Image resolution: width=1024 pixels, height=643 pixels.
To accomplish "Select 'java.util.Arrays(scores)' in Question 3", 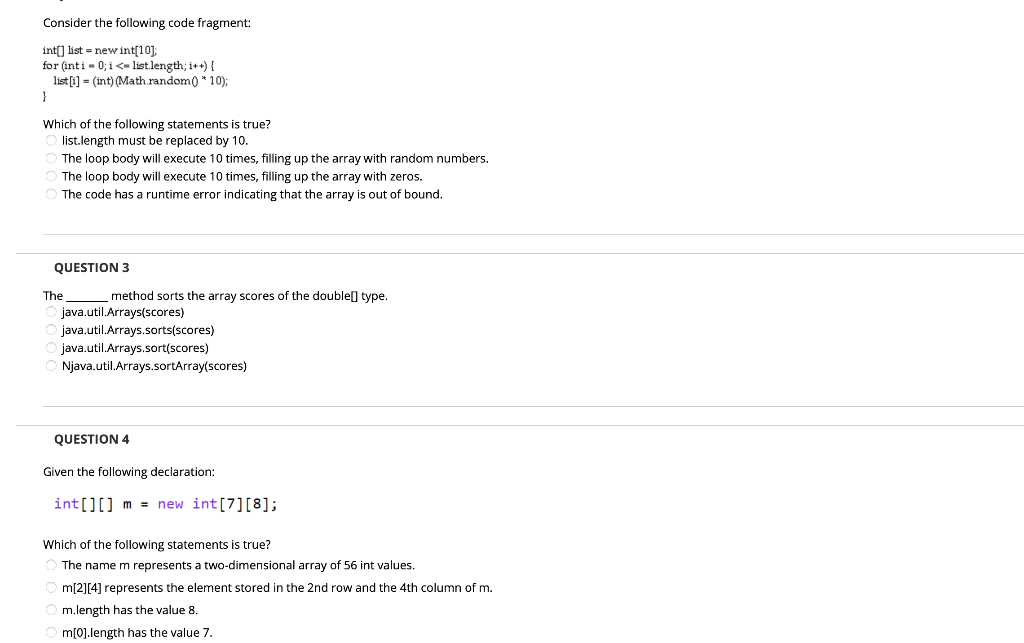I will [x=50, y=311].
